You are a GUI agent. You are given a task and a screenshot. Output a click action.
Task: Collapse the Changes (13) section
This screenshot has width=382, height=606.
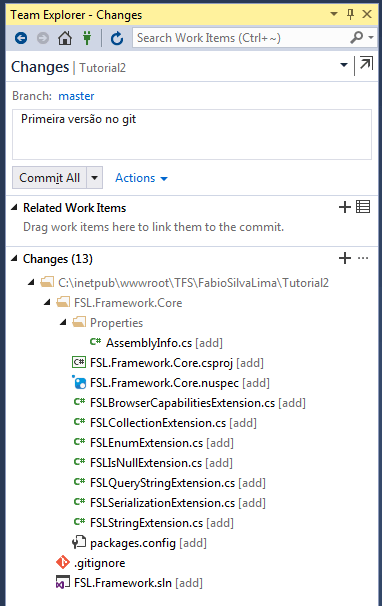pos(14,259)
